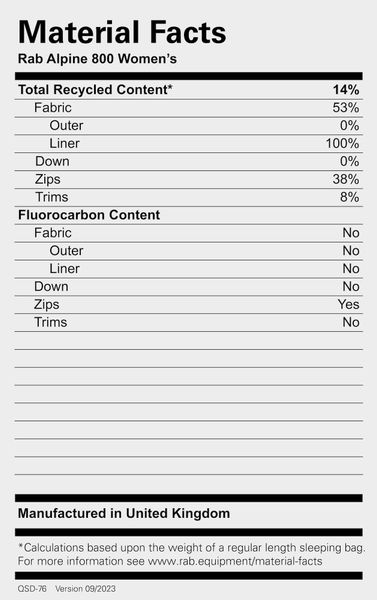377x600 pixels.
Task: Select the Yes value for fluorocarbon Zips
Action: tap(348, 304)
